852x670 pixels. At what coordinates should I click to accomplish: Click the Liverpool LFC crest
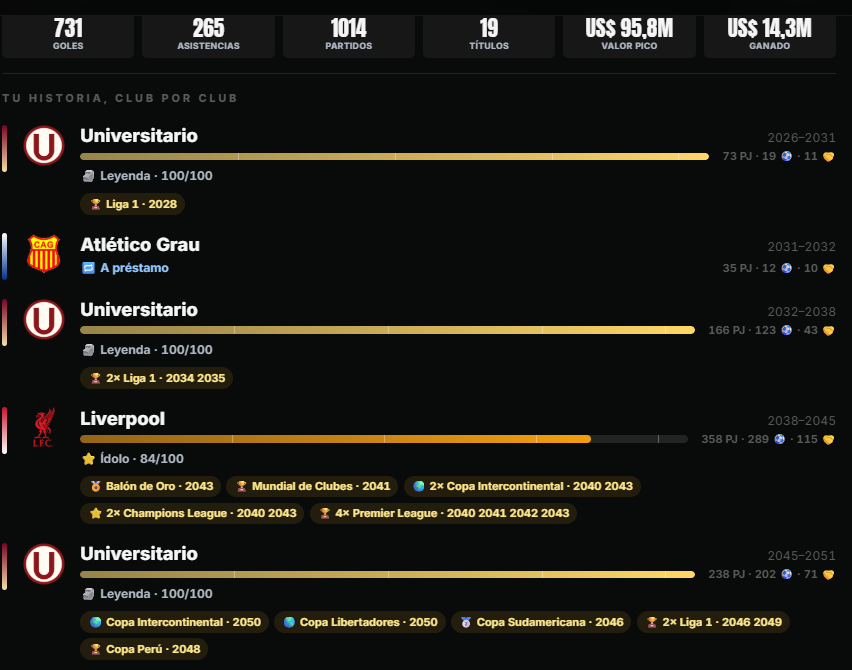(43, 428)
